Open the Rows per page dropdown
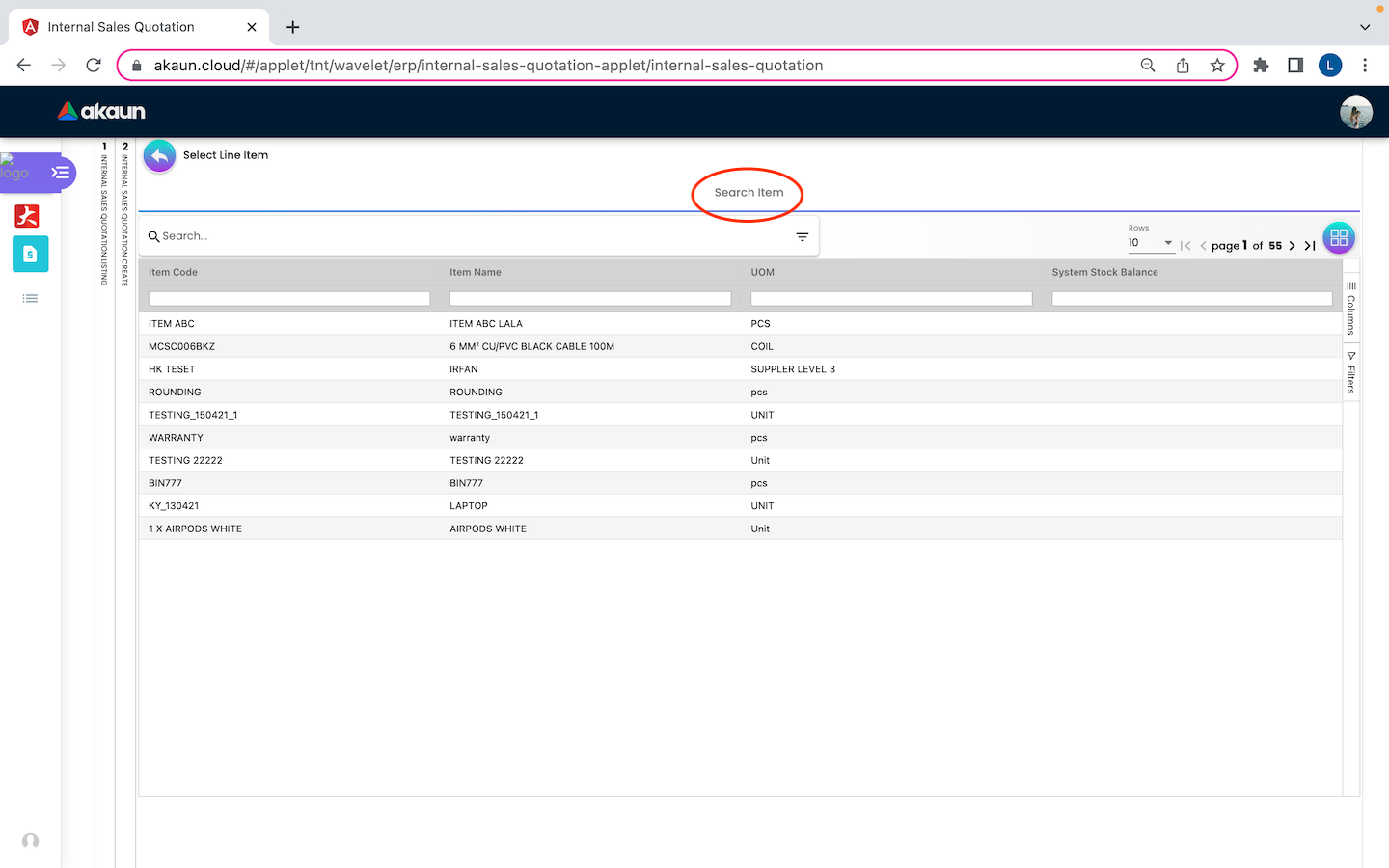This screenshot has height=868, width=1389. 1151,243
